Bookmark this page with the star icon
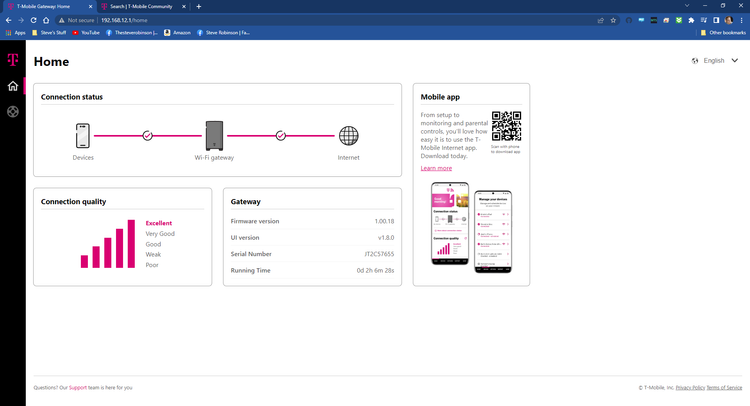This screenshot has height=406, width=750. click(613, 20)
